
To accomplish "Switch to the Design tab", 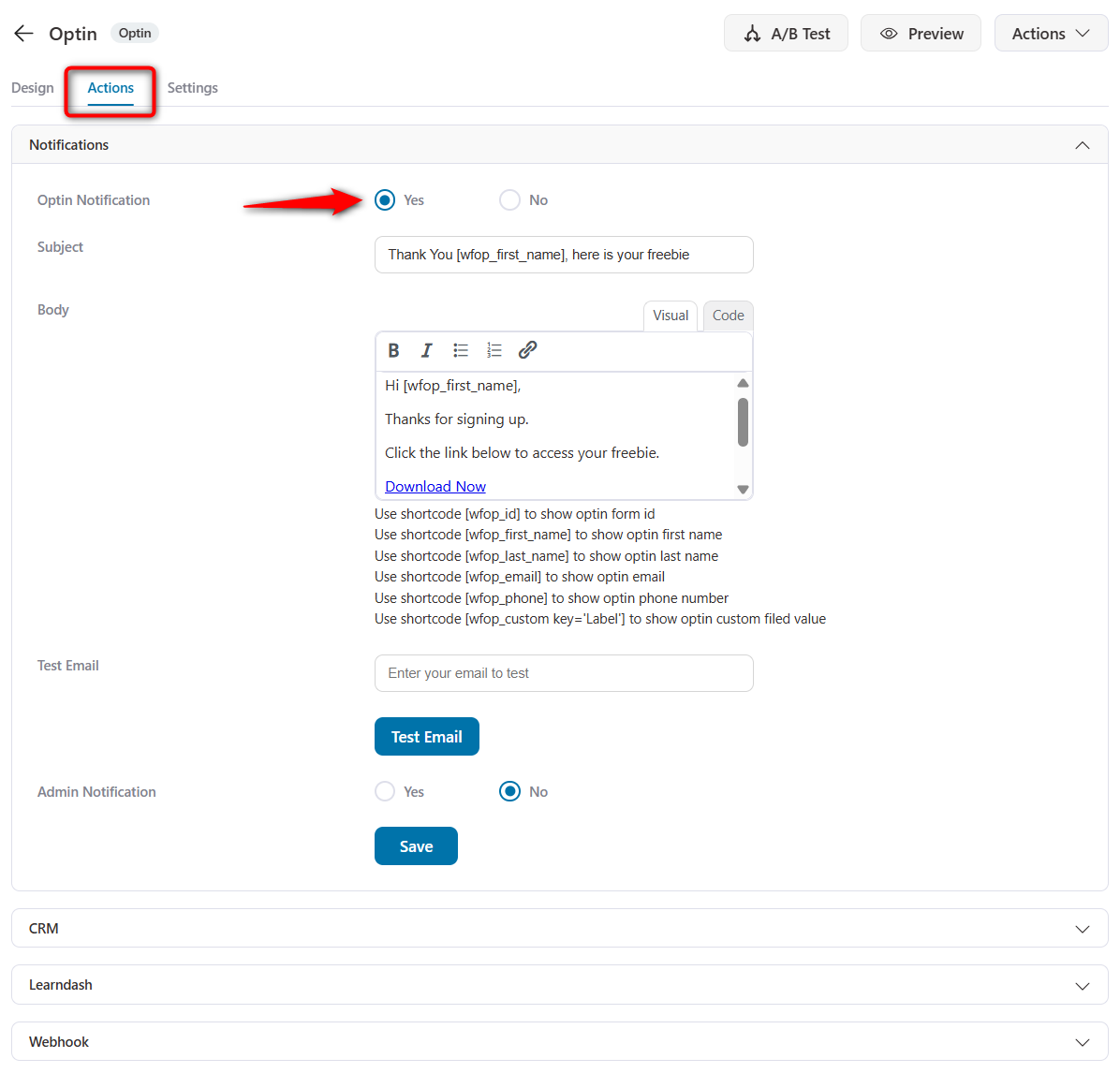I will (x=32, y=88).
